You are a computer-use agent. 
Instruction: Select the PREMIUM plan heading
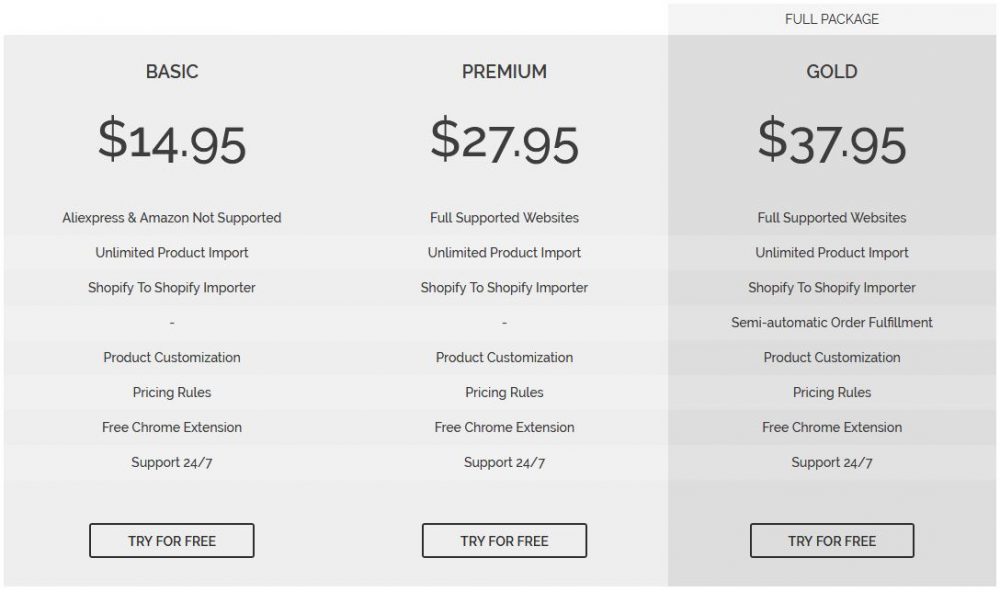point(504,72)
